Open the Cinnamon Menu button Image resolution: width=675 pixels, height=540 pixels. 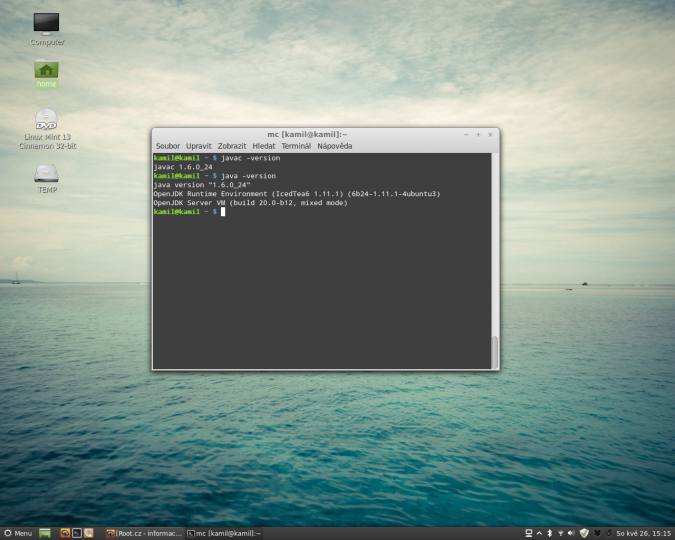click(18, 534)
